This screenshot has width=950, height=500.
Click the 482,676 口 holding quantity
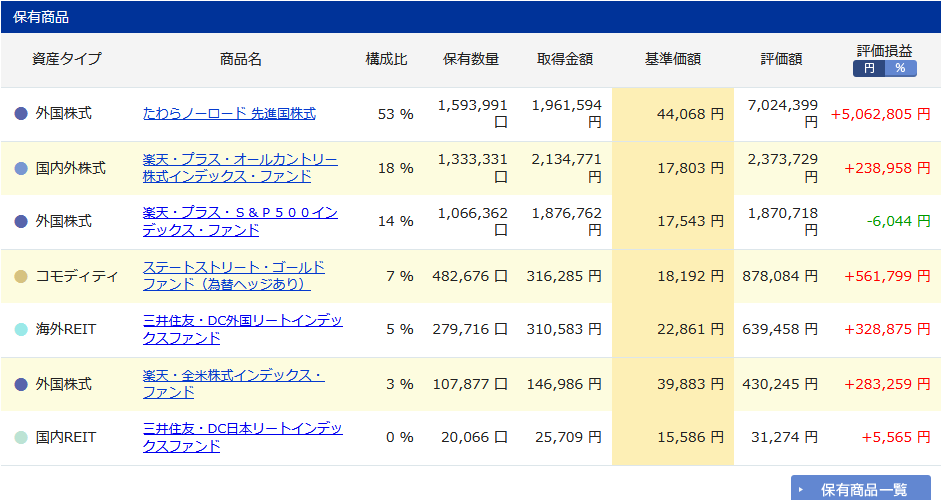coord(470,276)
